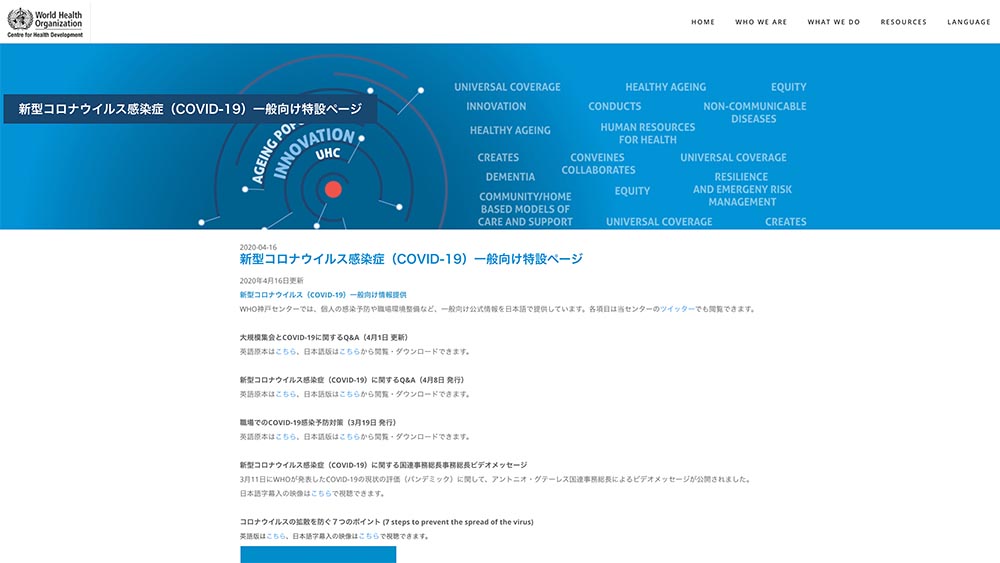The image size is (1000, 563).
Task: Open English original of workplace prevention guide
Action: pyautogui.click(x=286, y=437)
